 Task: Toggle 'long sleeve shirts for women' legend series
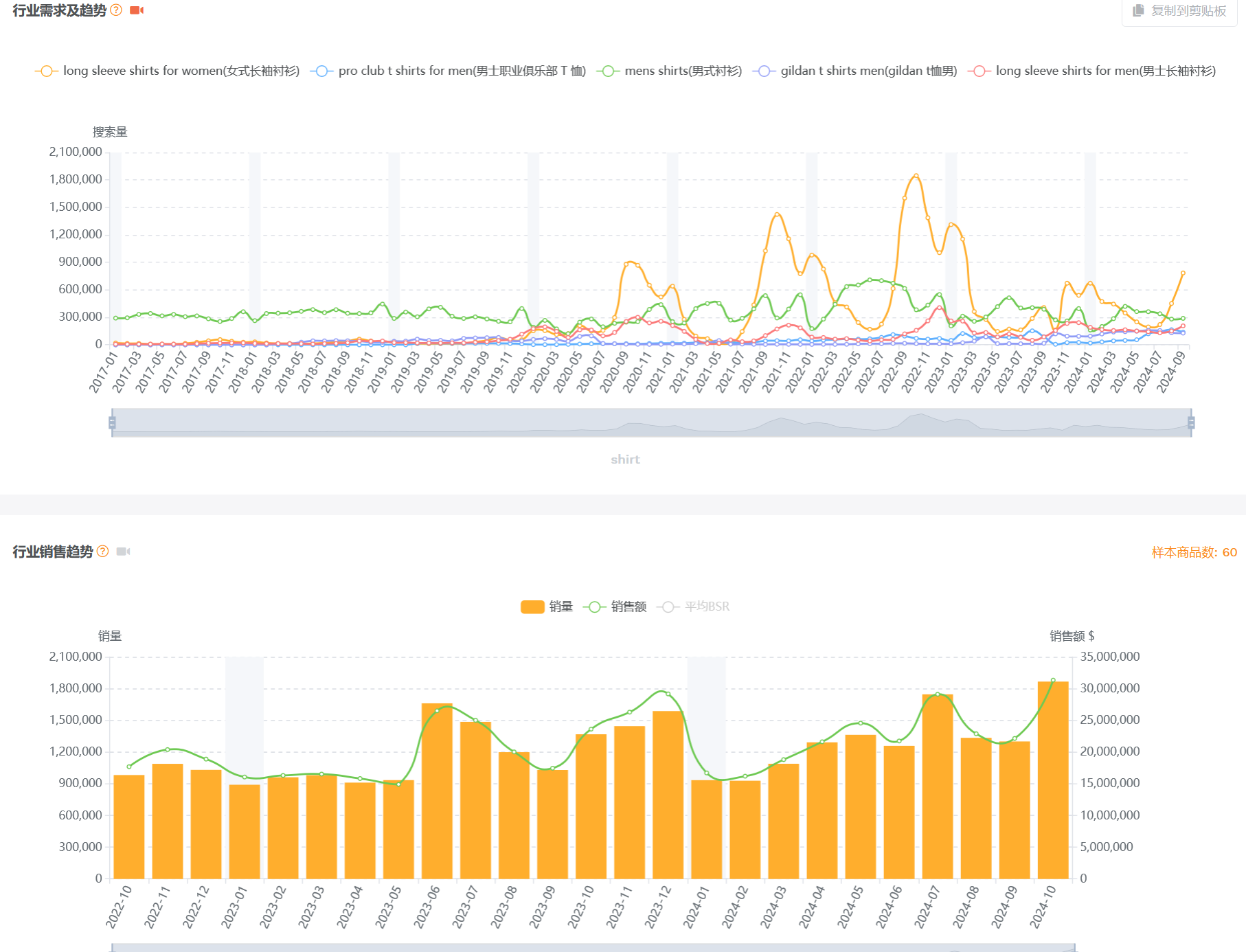[168, 71]
